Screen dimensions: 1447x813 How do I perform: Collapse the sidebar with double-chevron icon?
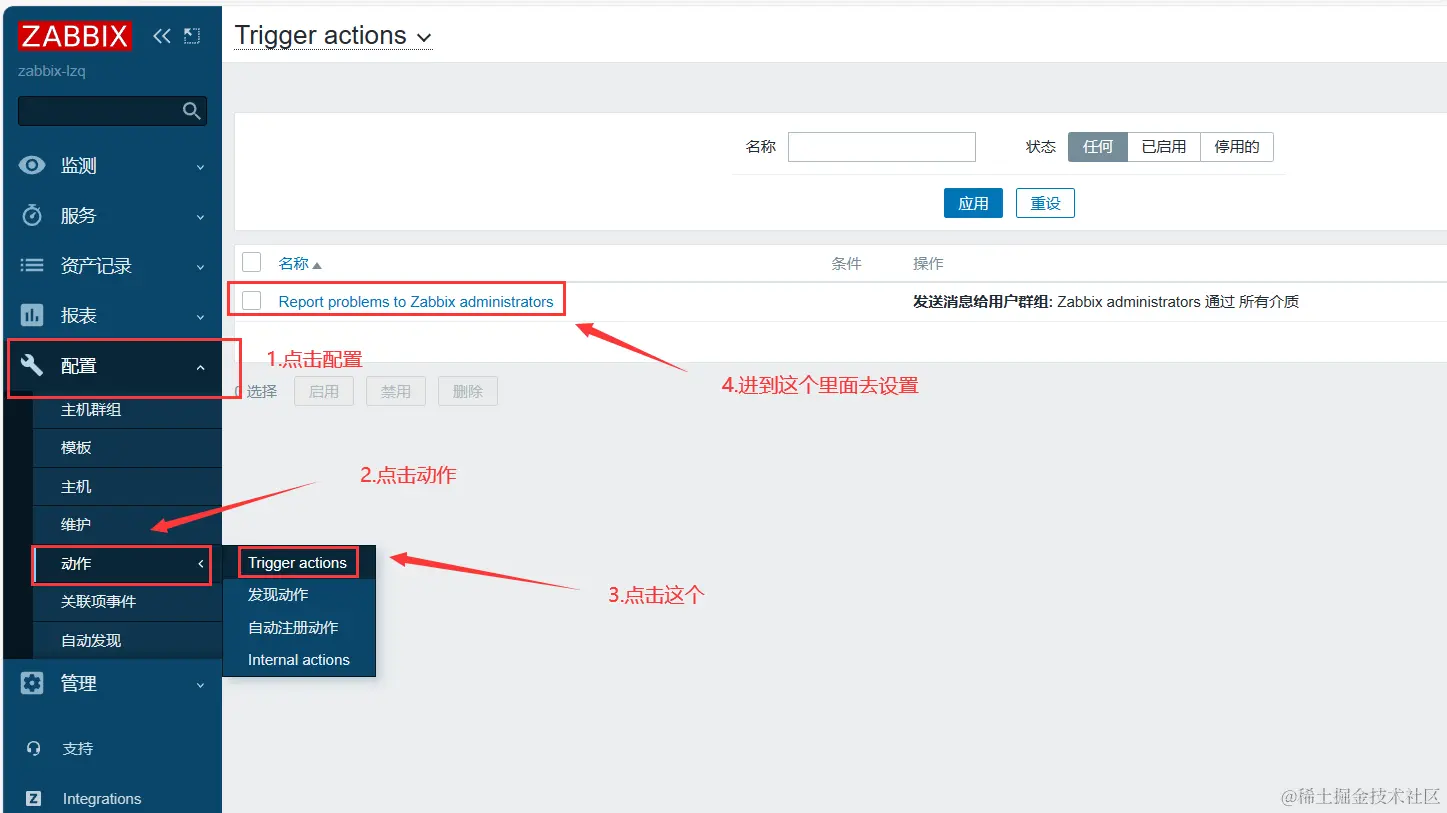(162, 36)
